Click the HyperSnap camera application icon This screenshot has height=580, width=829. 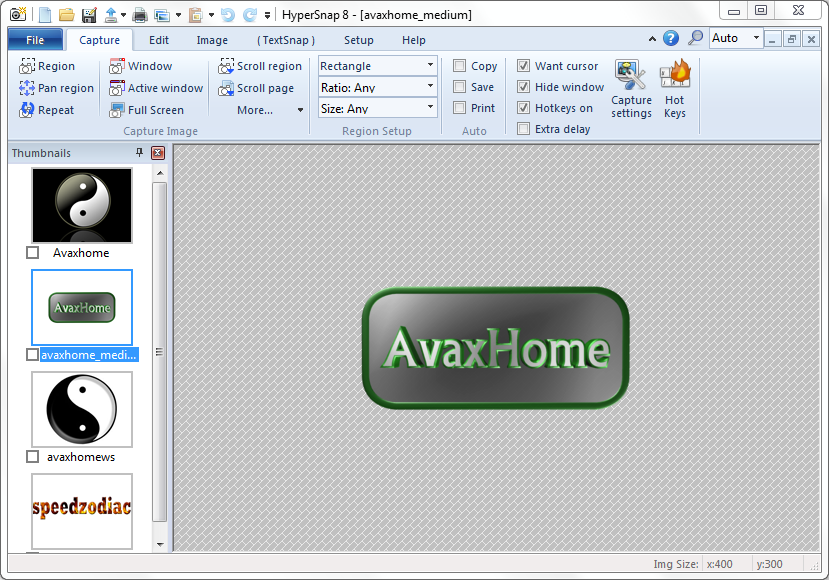[17, 14]
